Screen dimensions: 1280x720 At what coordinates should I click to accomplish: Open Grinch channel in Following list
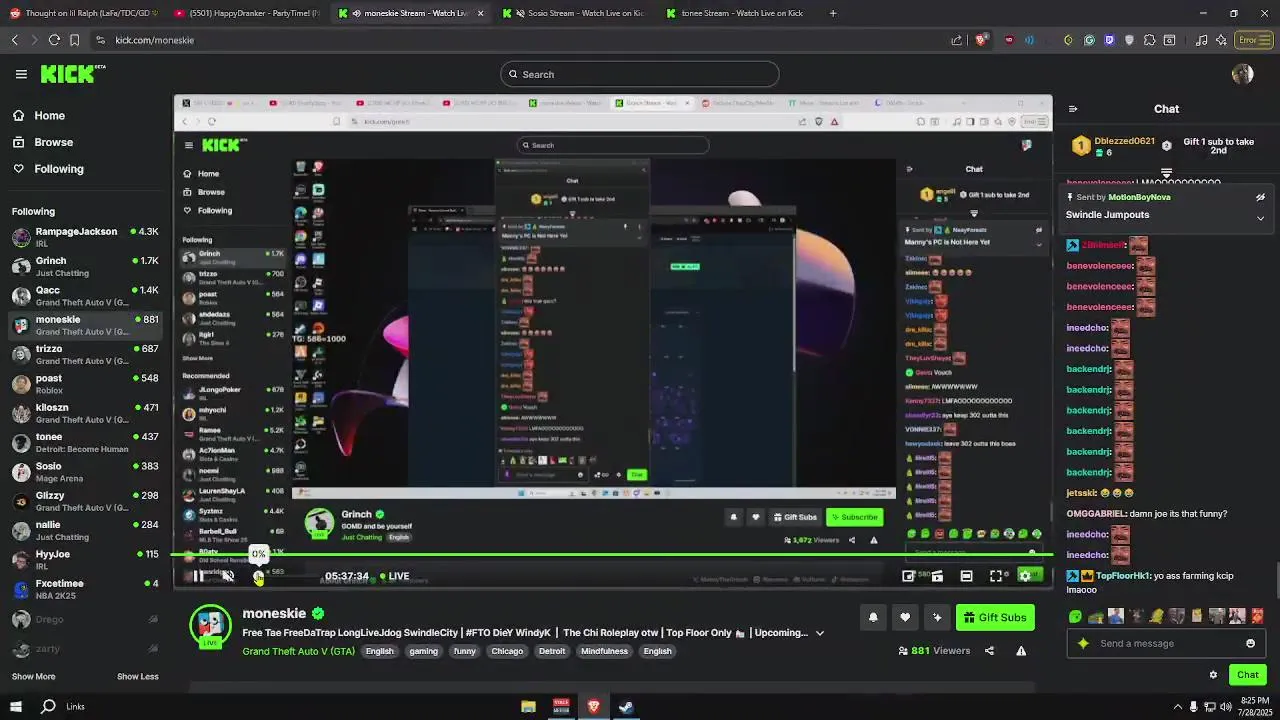(85, 267)
